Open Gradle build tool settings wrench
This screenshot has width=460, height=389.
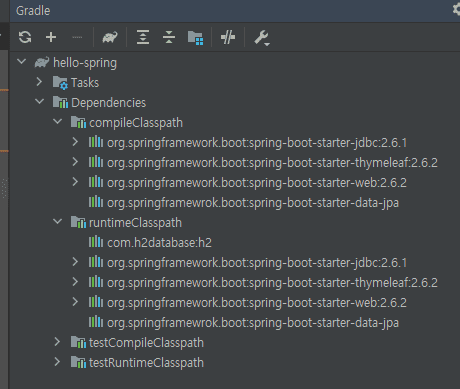click(262, 37)
